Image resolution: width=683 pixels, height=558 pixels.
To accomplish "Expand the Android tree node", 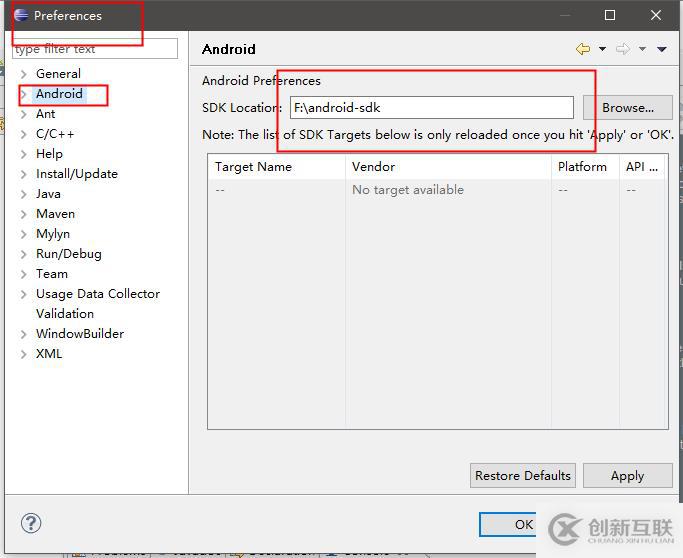I will (x=24, y=94).
